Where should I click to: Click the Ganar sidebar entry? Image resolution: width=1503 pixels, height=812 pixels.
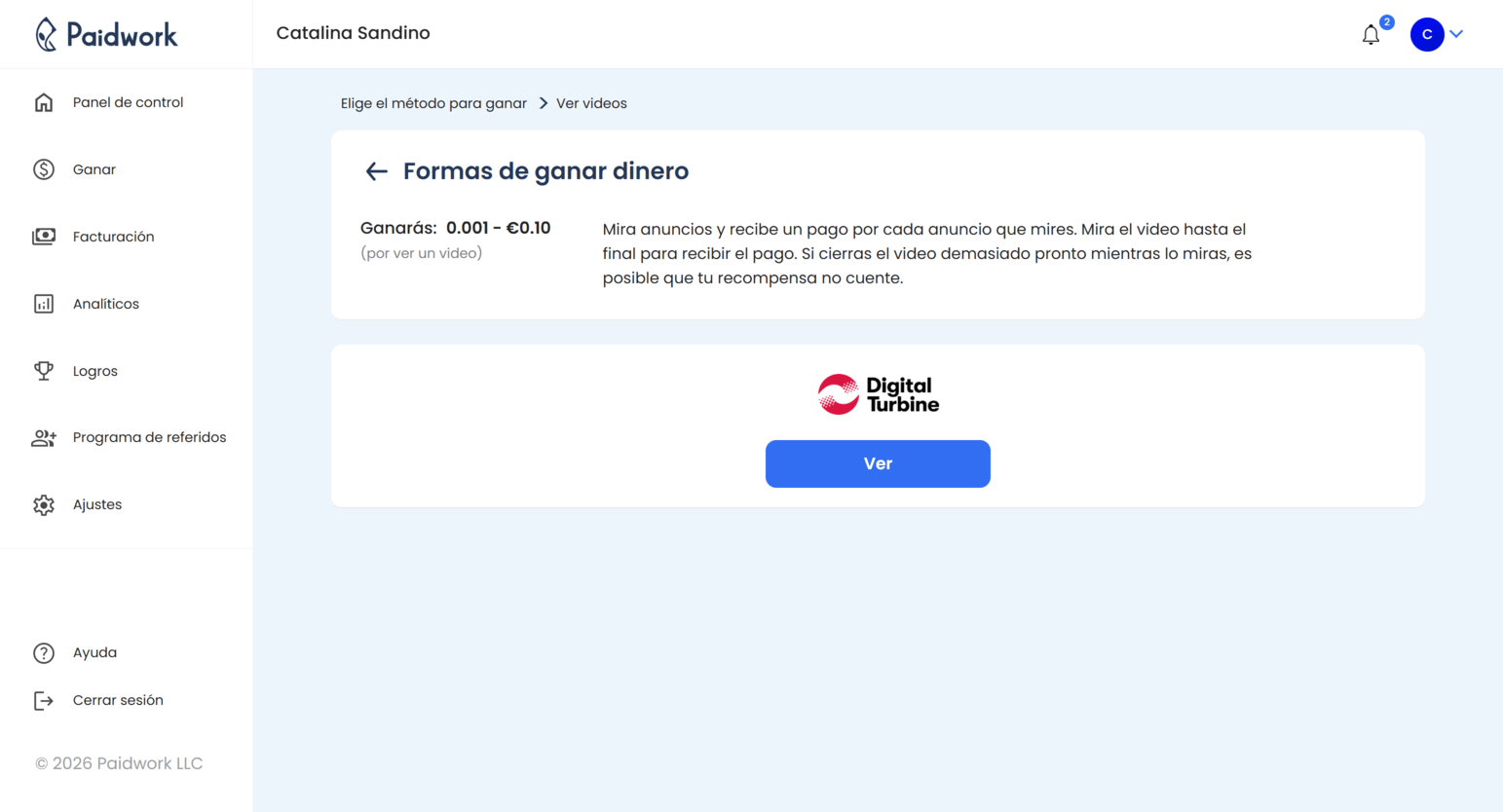tap(94, 168)
